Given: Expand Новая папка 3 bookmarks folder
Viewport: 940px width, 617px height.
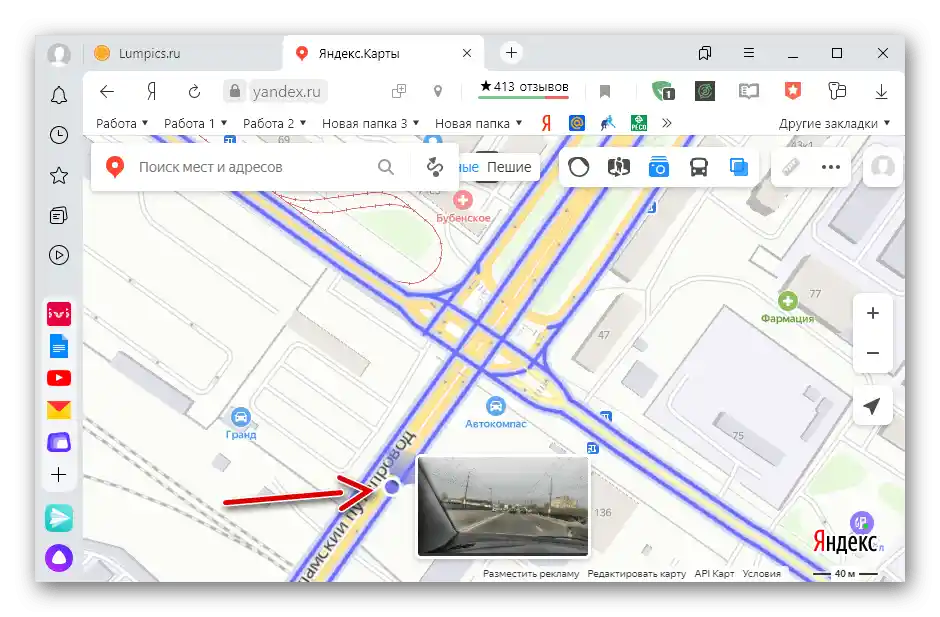Looking at the screenshot, I should tap(370, 124).
